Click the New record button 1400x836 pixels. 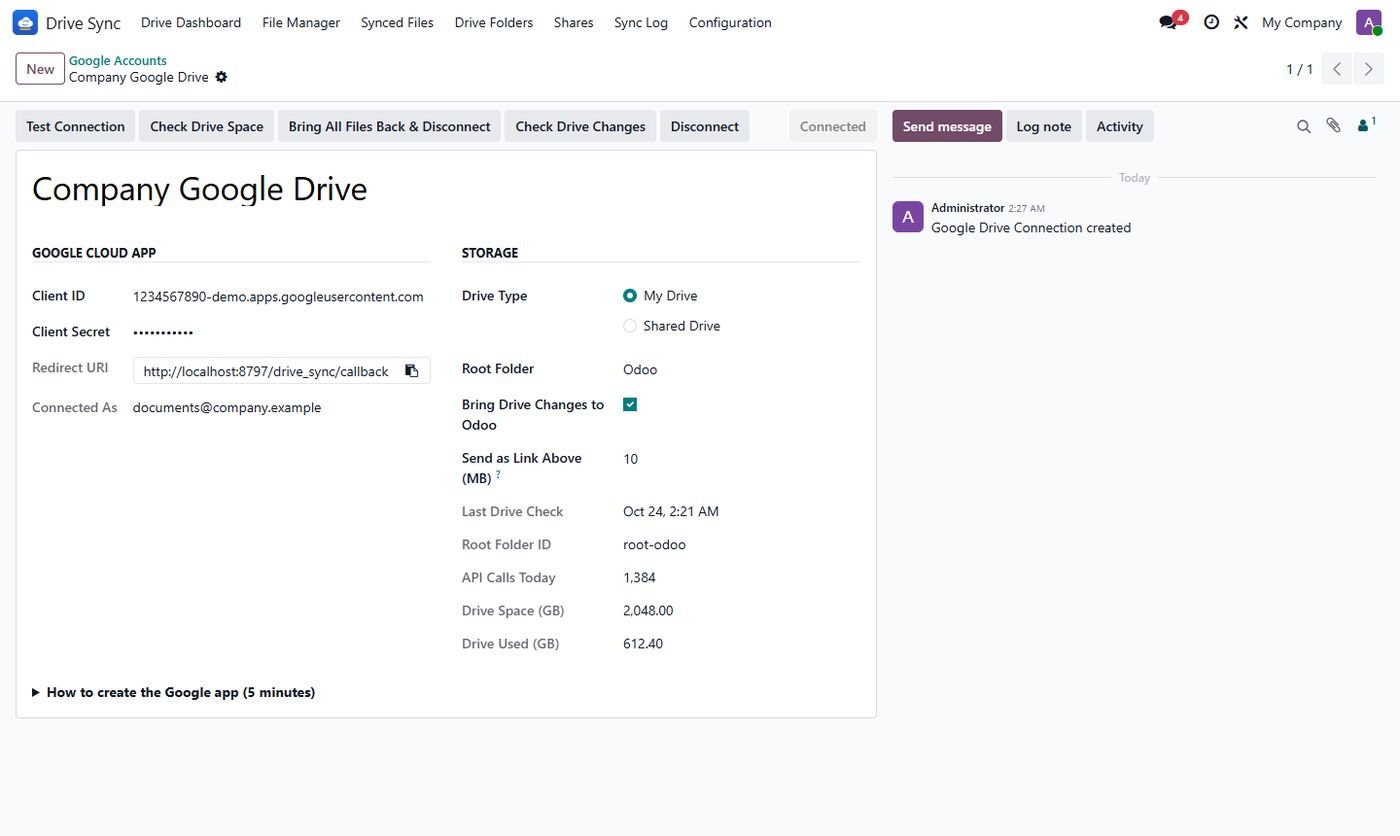pyautogui.click(x=40, y=69)
